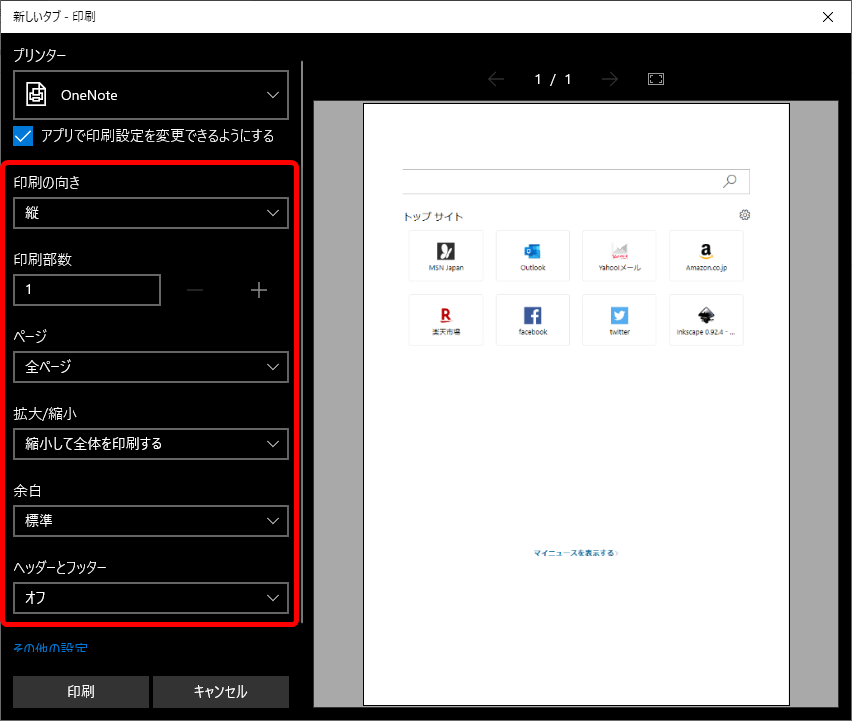Select the Outlook tile in the preview
This screenshot has height=721, width=852.
[532, 256]
